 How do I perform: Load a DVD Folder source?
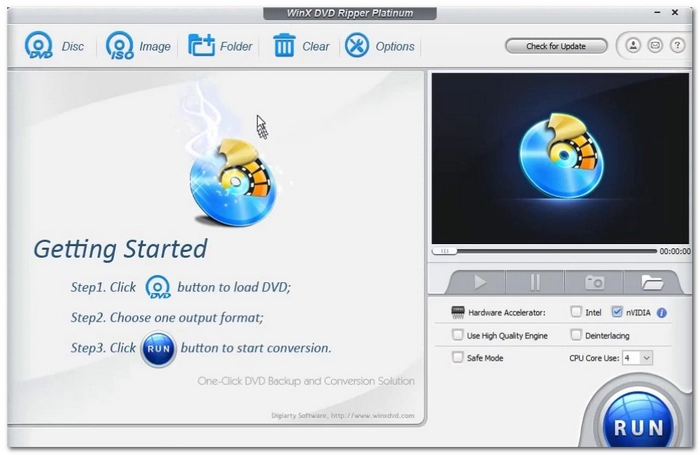click(x=220, y=46)
